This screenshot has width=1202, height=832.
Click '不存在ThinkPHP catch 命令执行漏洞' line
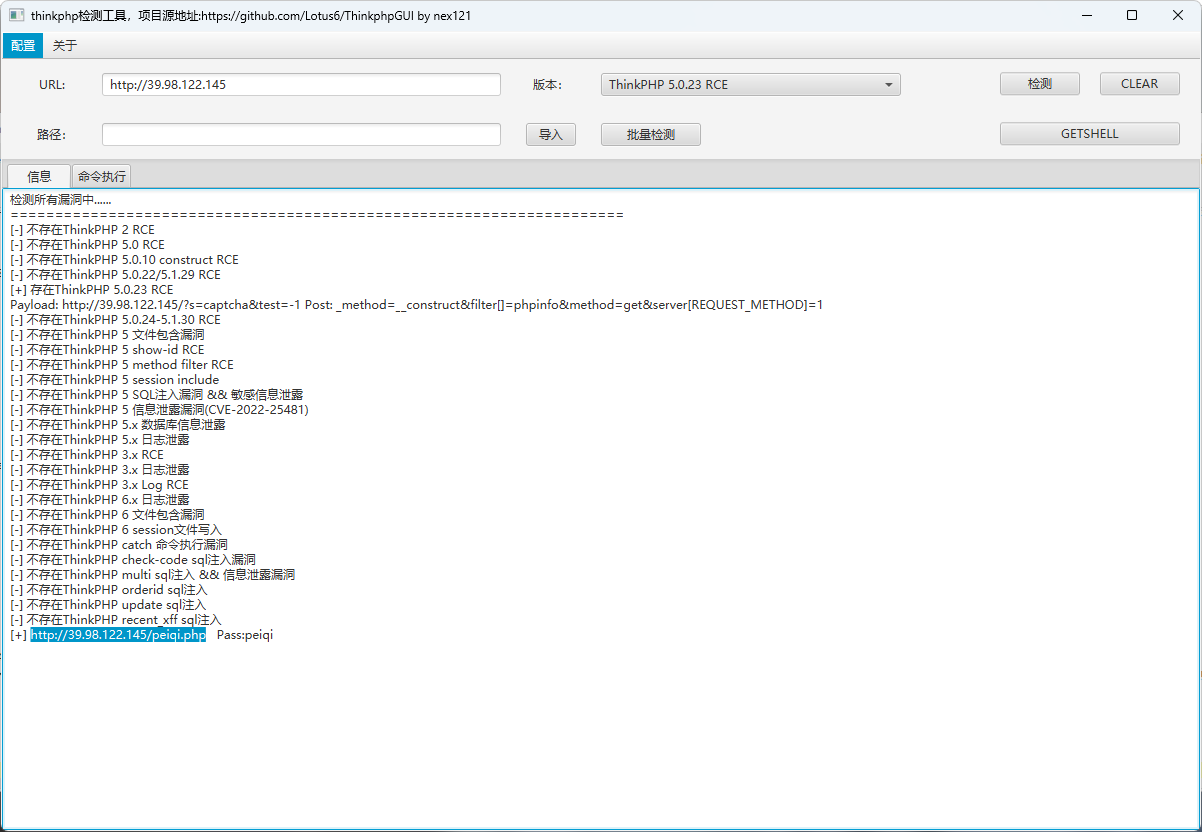point(119,545)
